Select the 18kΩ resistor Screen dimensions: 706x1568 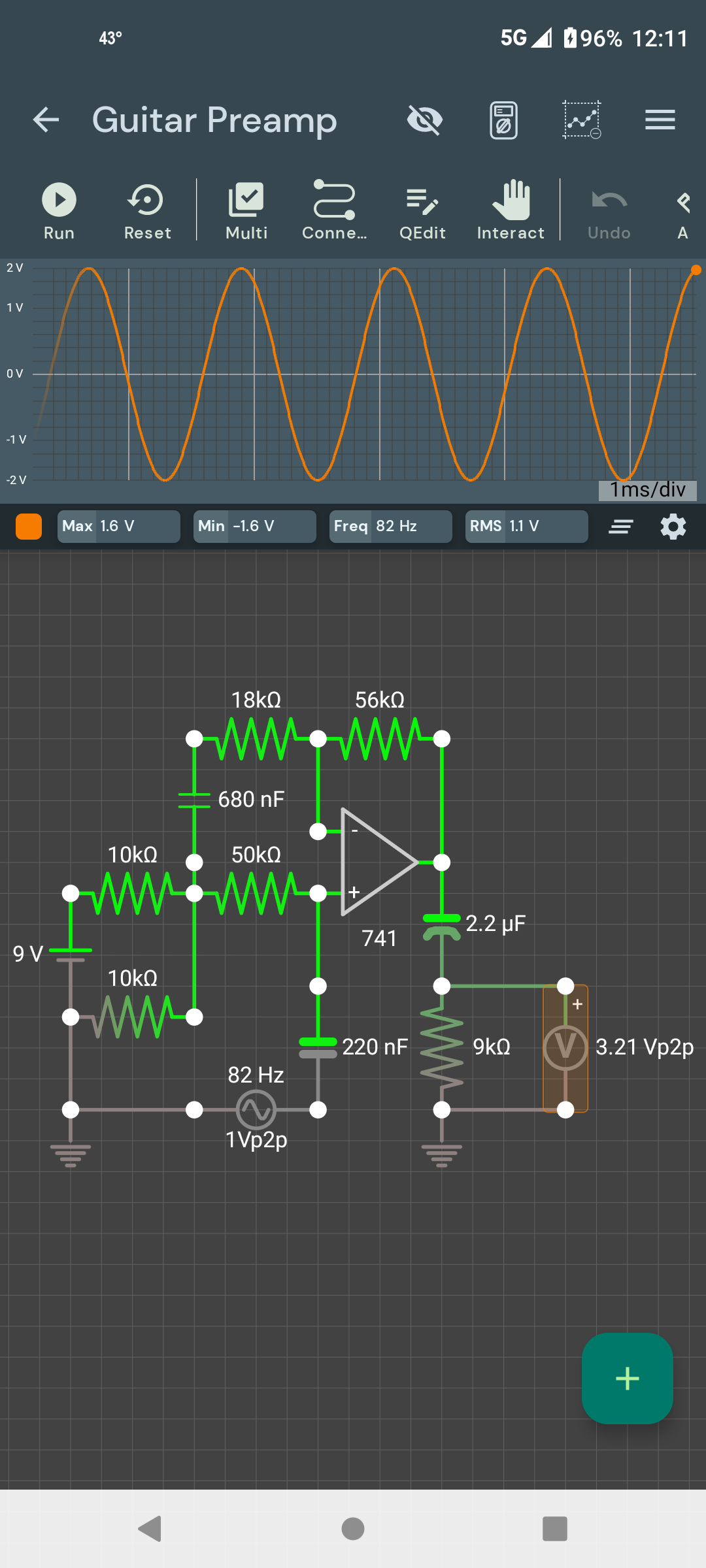(256, 738)
